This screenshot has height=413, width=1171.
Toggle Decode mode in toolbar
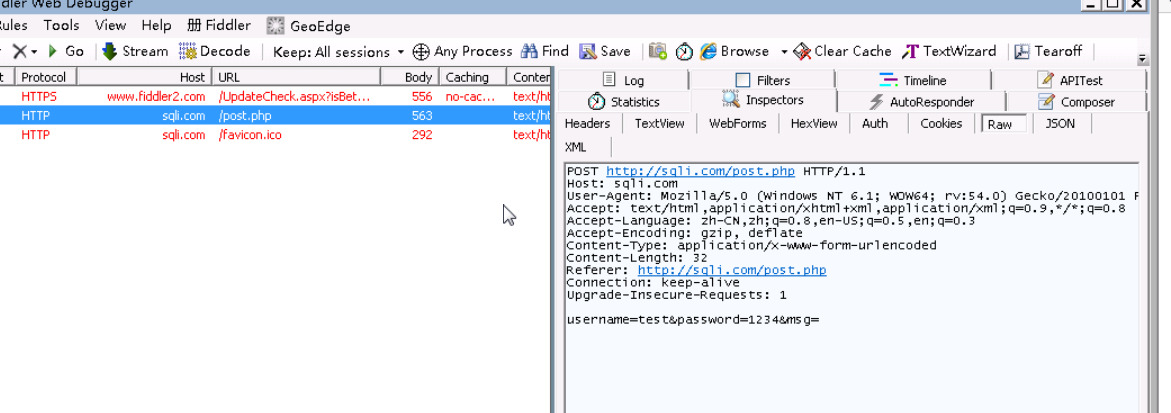tap(214, 52)
